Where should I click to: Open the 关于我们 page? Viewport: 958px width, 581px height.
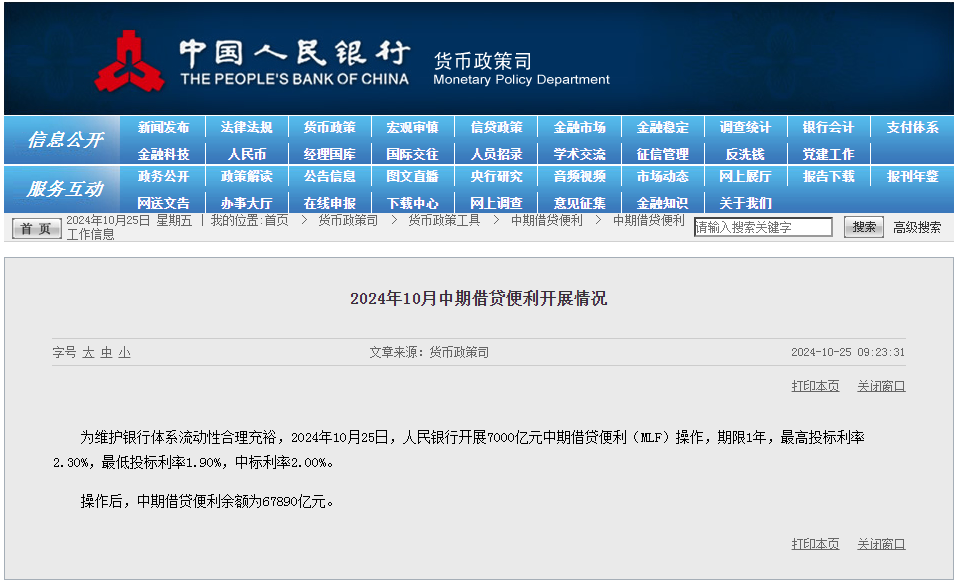[745, 203]
